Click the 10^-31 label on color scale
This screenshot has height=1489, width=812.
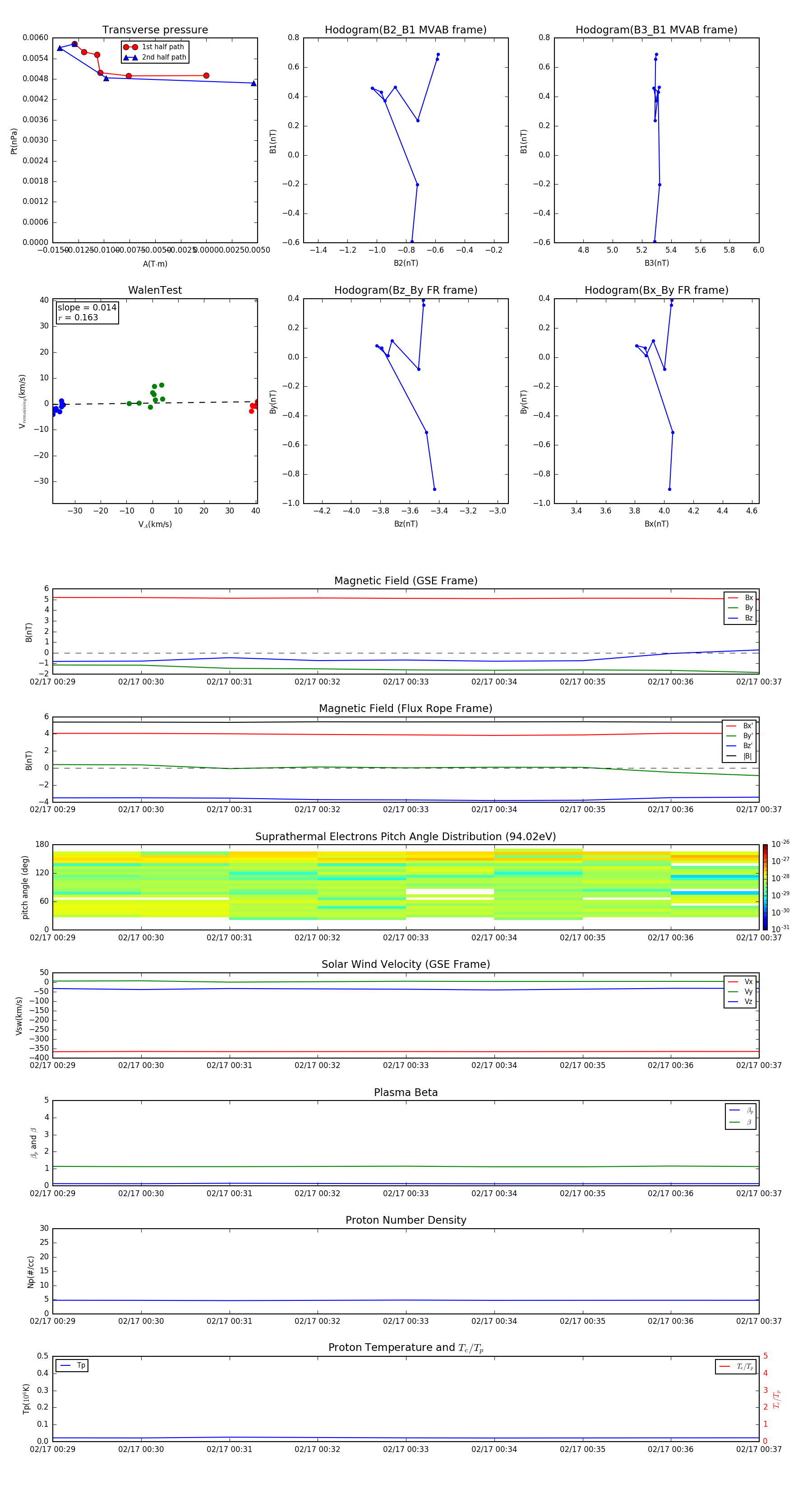780,929
